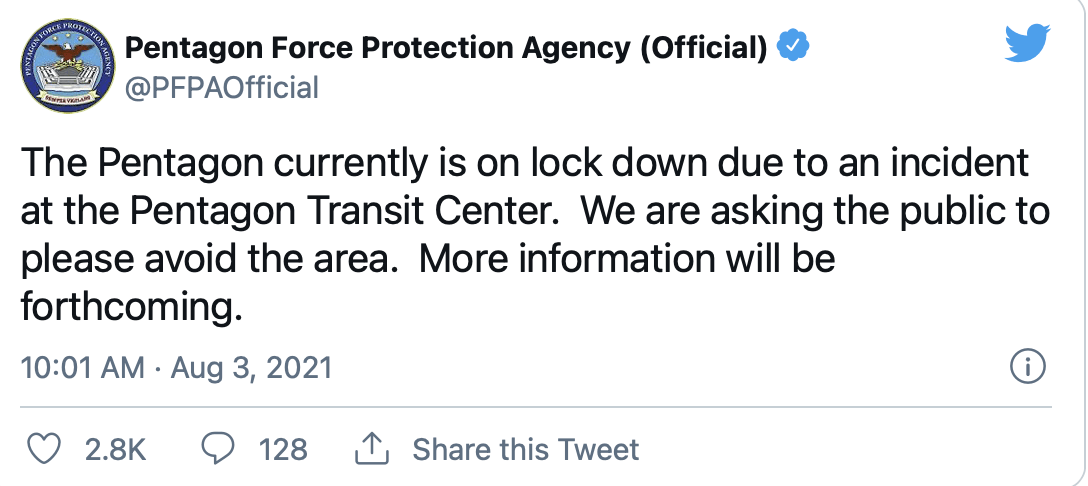Open replies via the speech bubble icon

[218, 449]
